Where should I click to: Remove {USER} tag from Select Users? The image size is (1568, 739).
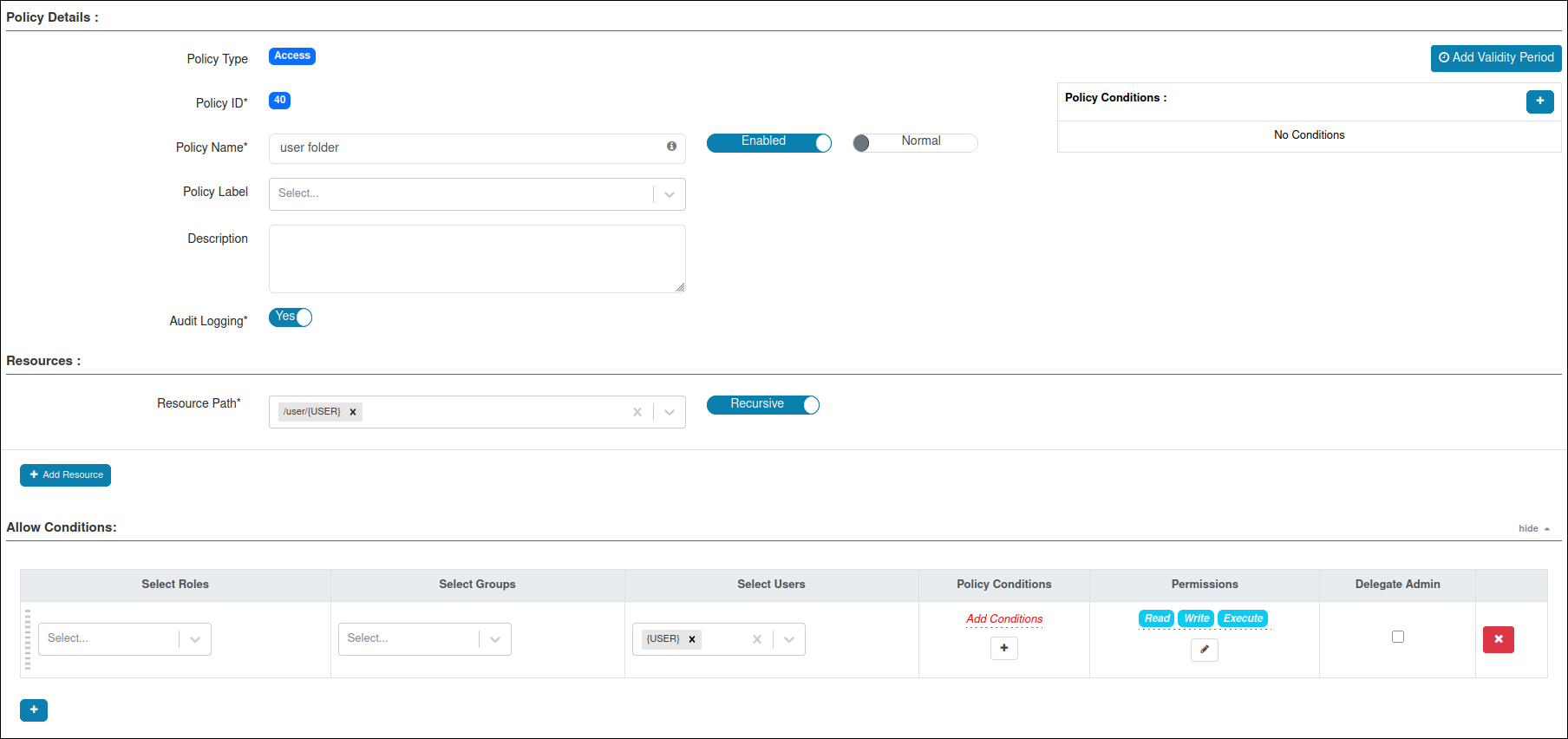click(692, 639)
